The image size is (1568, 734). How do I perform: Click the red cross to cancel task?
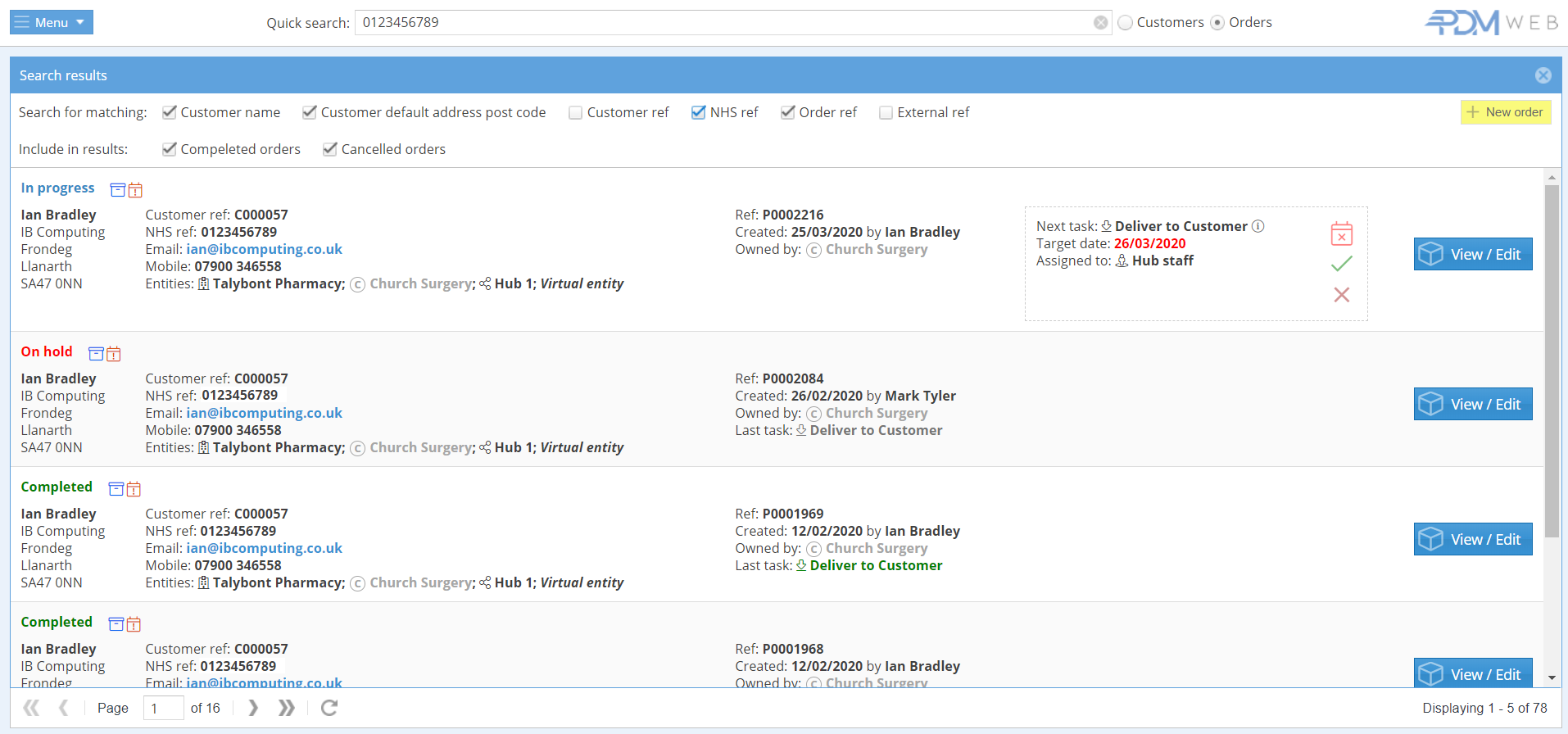[1341, 295]
